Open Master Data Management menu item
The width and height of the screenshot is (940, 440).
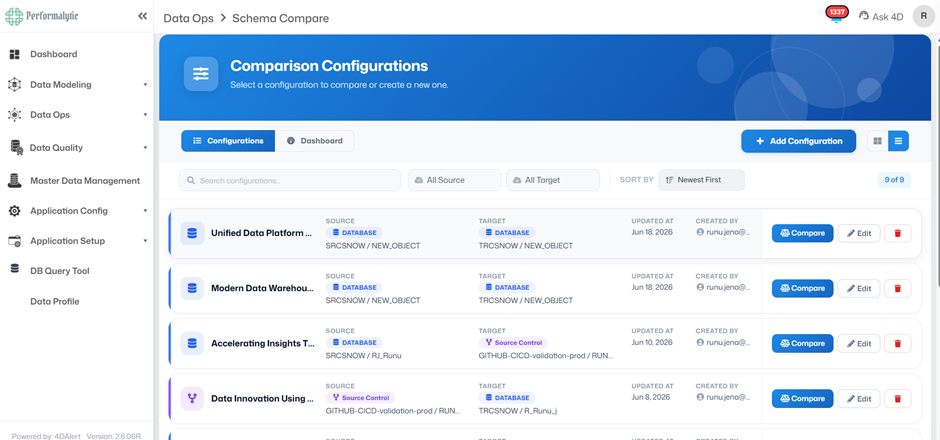coord(85,181)
